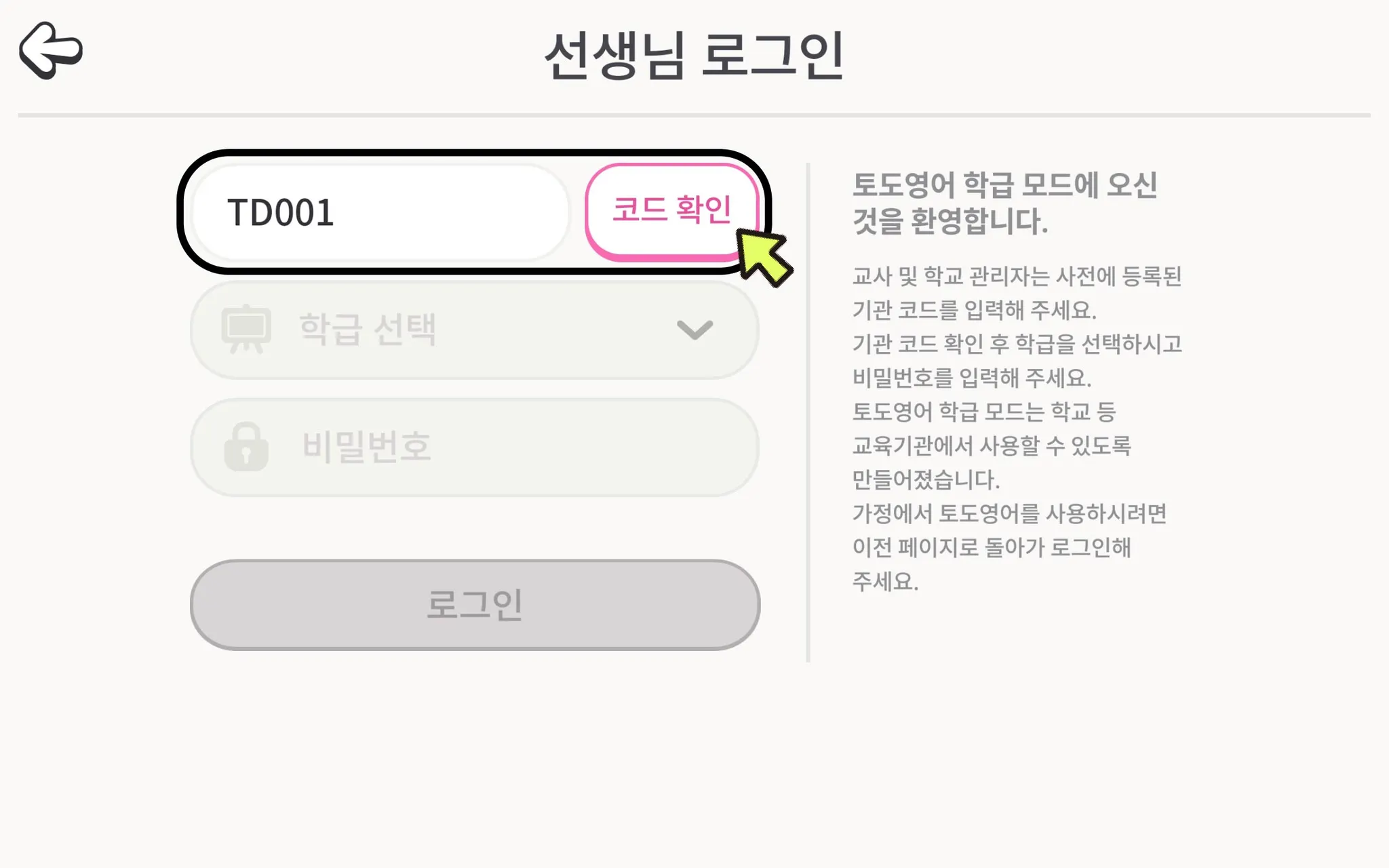Click the line 비밀번호를 입력해 주세요

[x=971, y=378]
